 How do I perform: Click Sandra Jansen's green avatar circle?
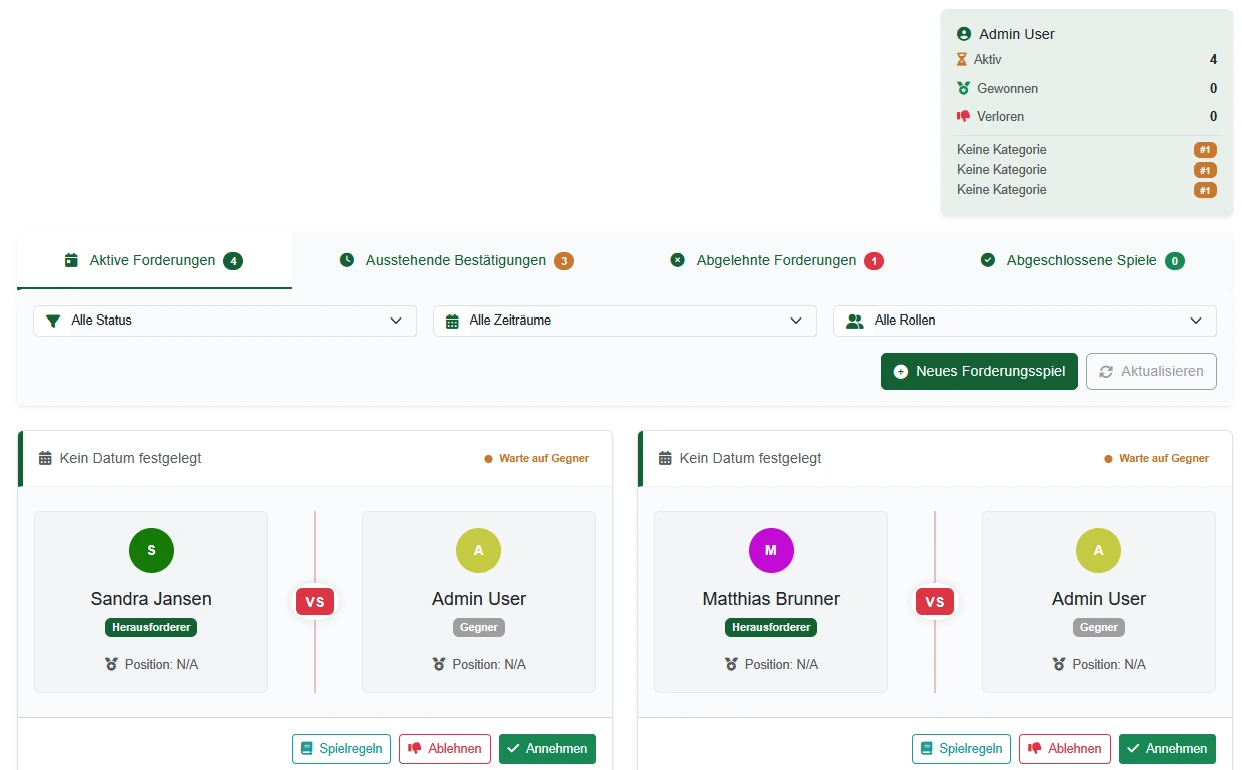(151, 550)
